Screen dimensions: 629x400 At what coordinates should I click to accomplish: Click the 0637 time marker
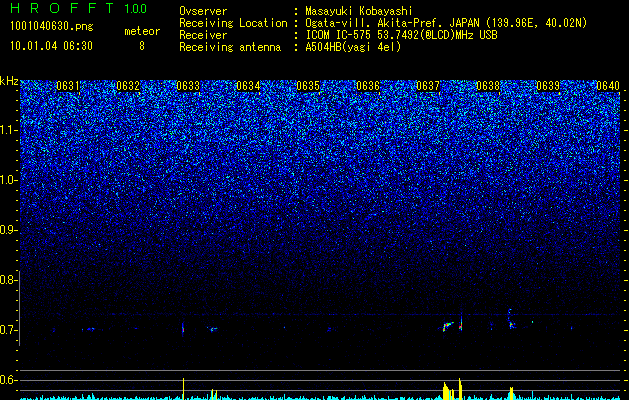pyautogui.click(x=428, y=86)
